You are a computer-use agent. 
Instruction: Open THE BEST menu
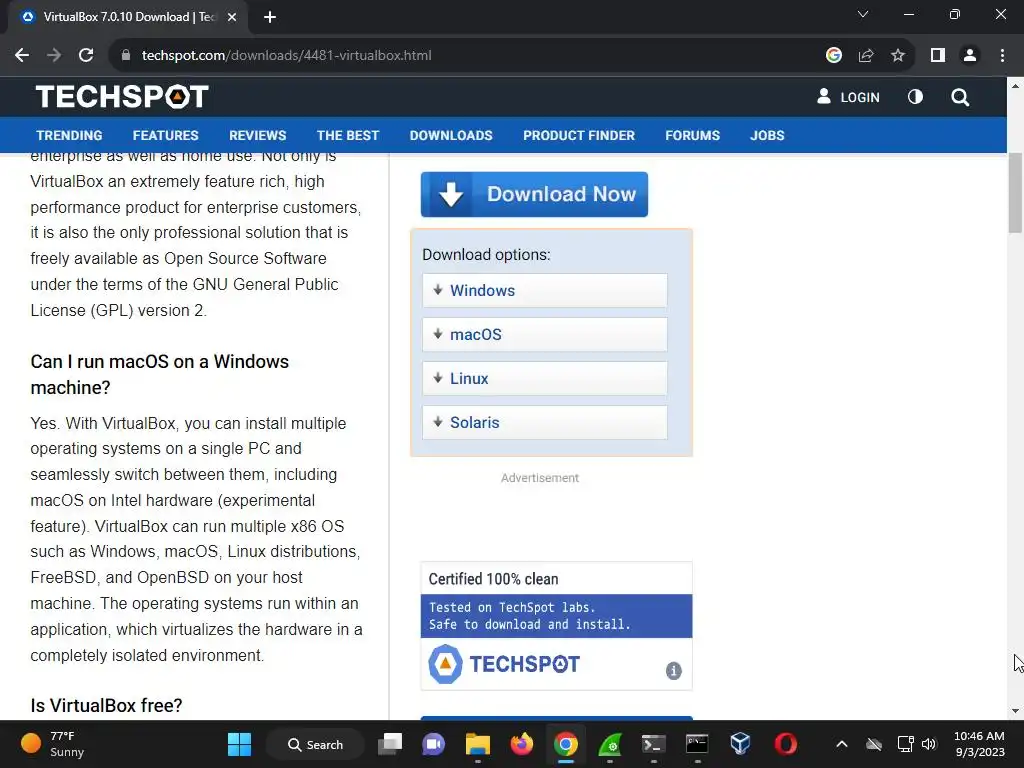348,135
